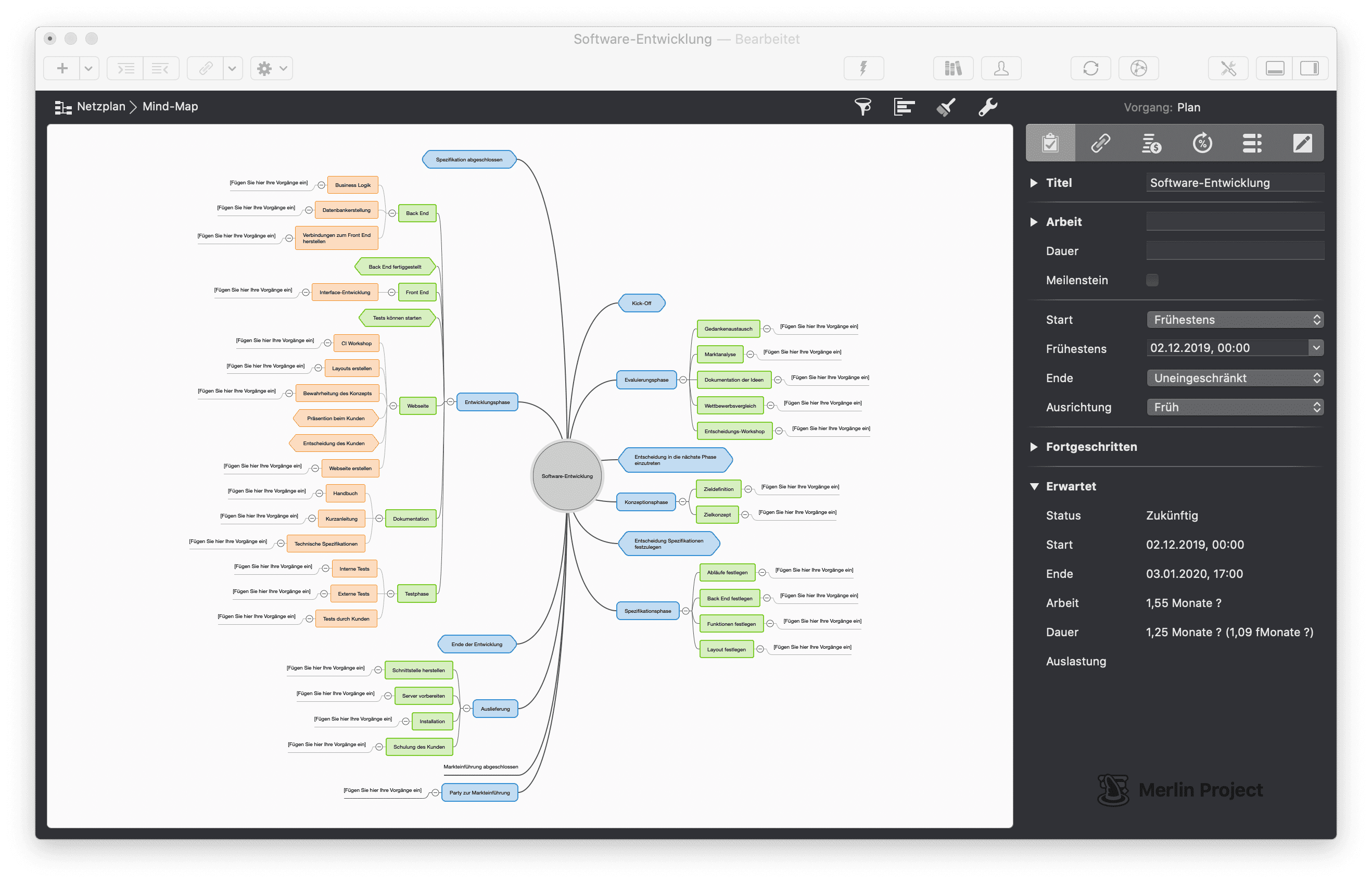The height and width of the screenshot is (883, 1372).
Task: Click the filter funnel icon
Action: (862, 107)
